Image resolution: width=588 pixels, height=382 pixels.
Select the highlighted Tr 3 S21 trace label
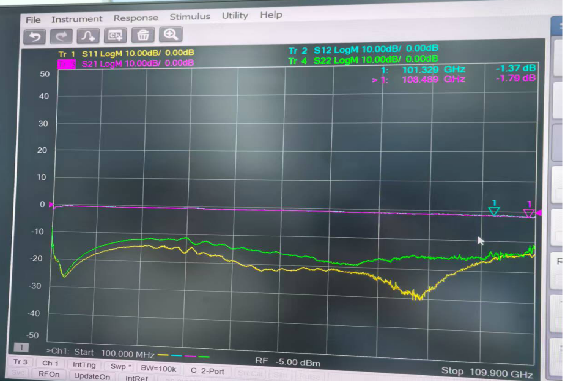(x=126, y=63)
